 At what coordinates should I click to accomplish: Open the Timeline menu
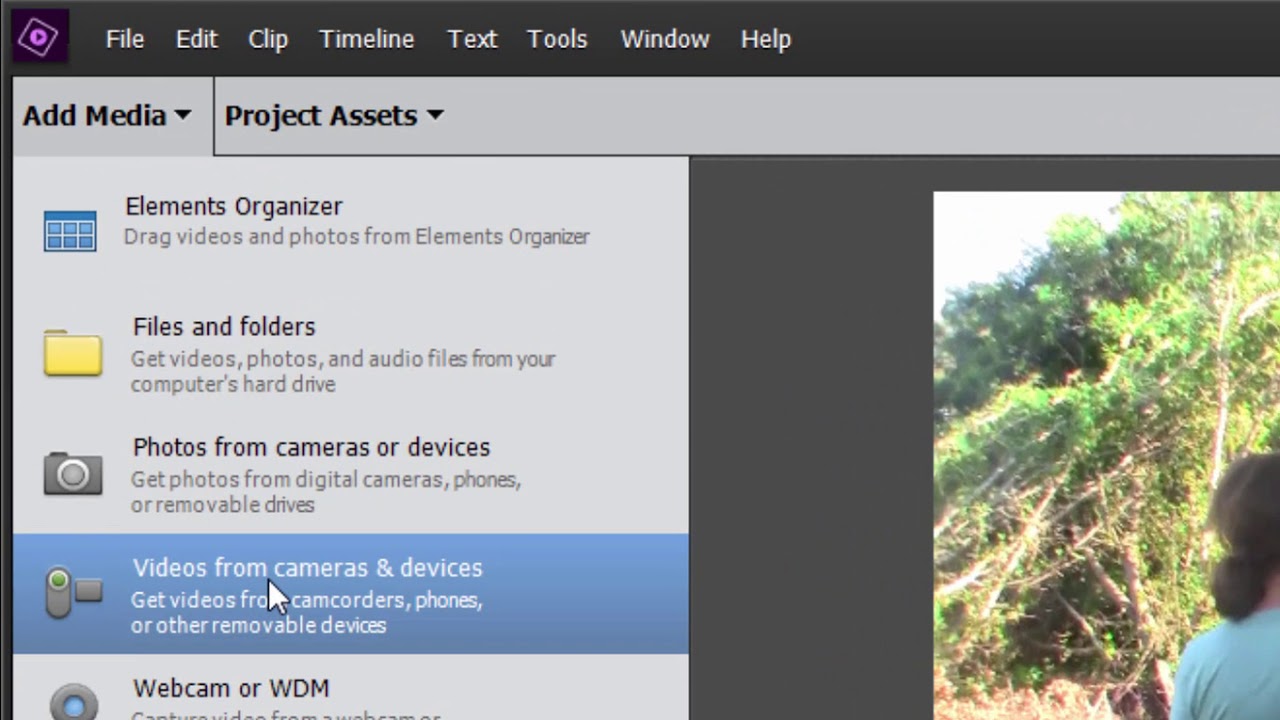(x=366, y=39)
